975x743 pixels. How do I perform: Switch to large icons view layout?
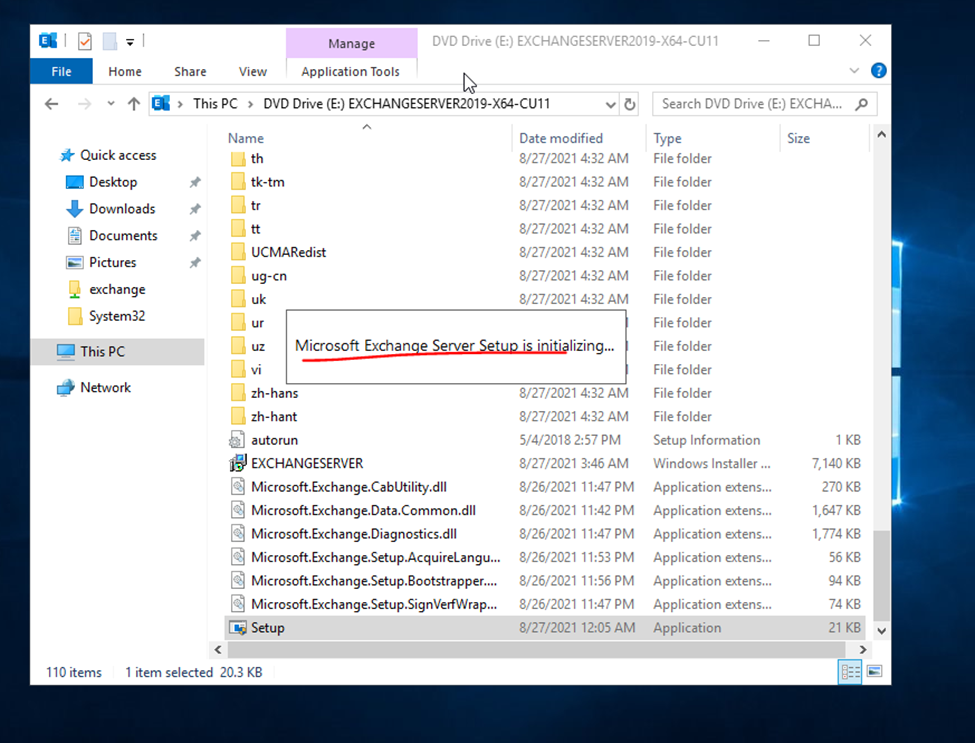tap(873, 673)
